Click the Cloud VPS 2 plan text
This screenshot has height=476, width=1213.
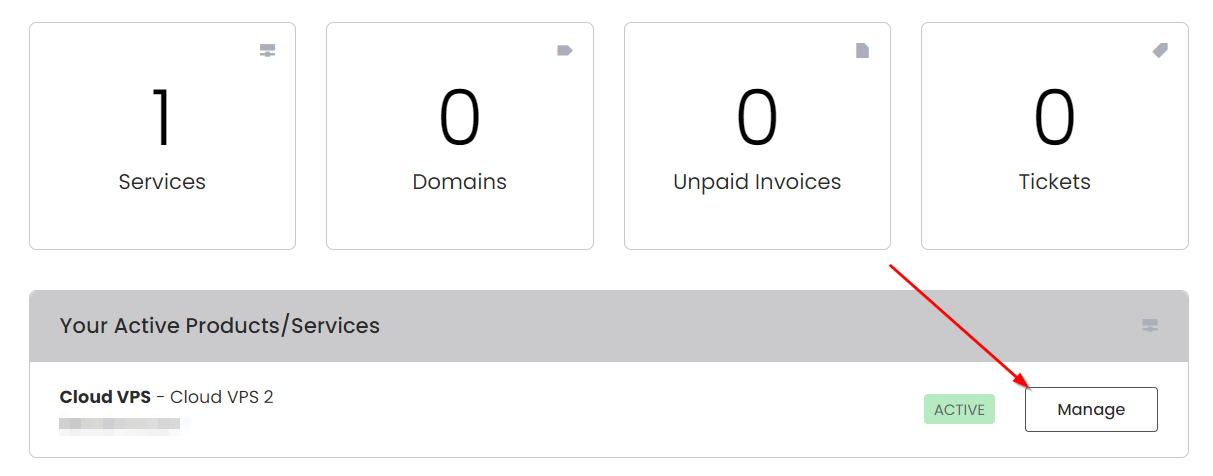[x=222, y=397]
